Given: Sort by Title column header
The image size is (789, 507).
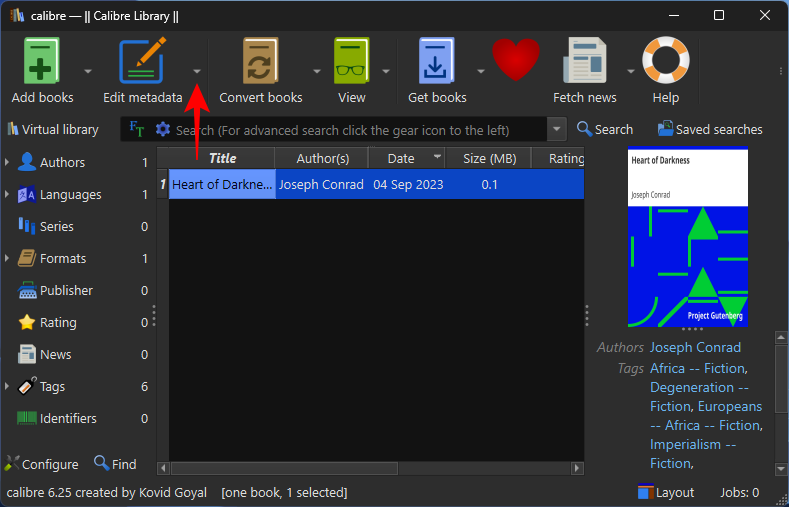Looking at the screenshot, I should (222, 158).
